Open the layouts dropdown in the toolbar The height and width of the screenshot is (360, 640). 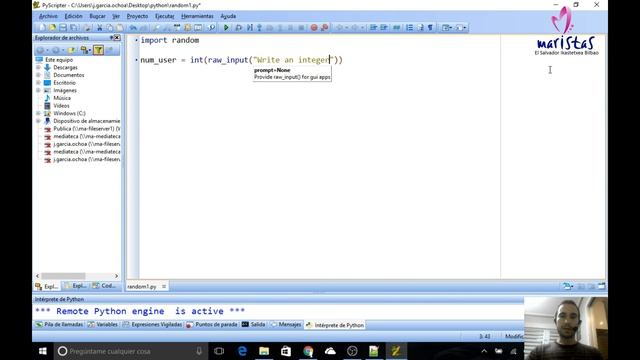pyautogui.click(x=448, y=28)
